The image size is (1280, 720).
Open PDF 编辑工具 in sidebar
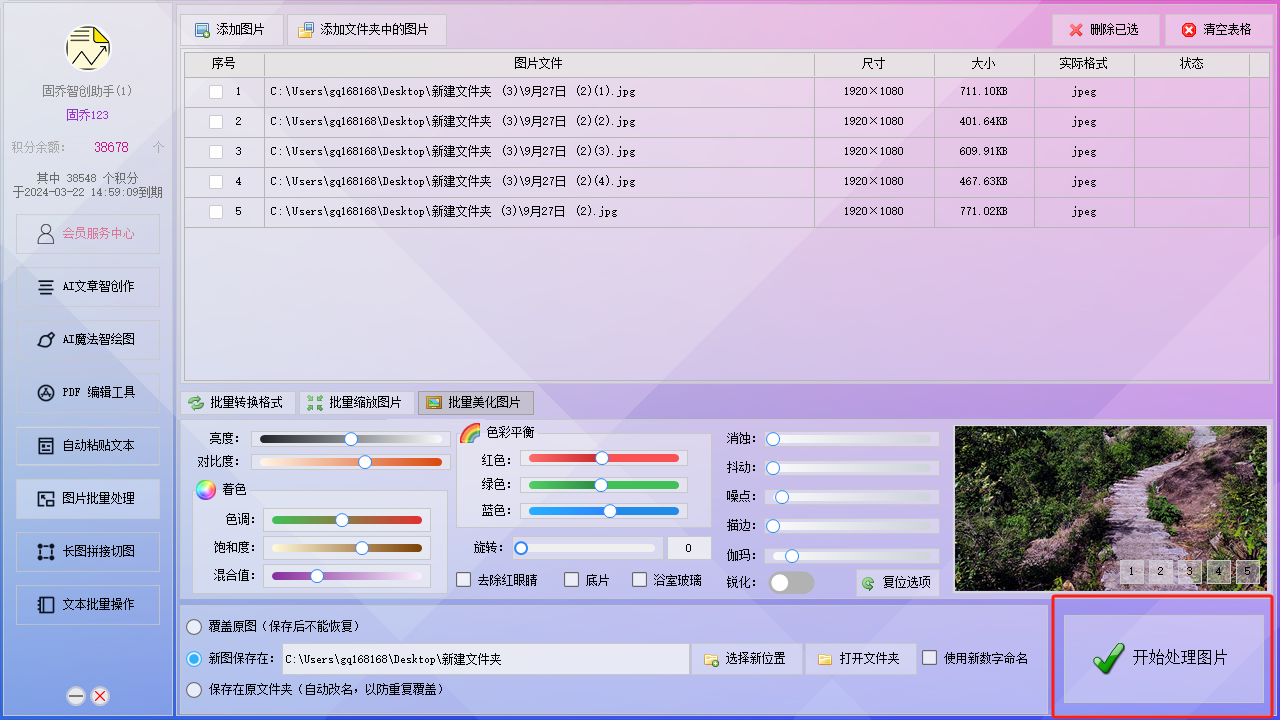(88, 393)
